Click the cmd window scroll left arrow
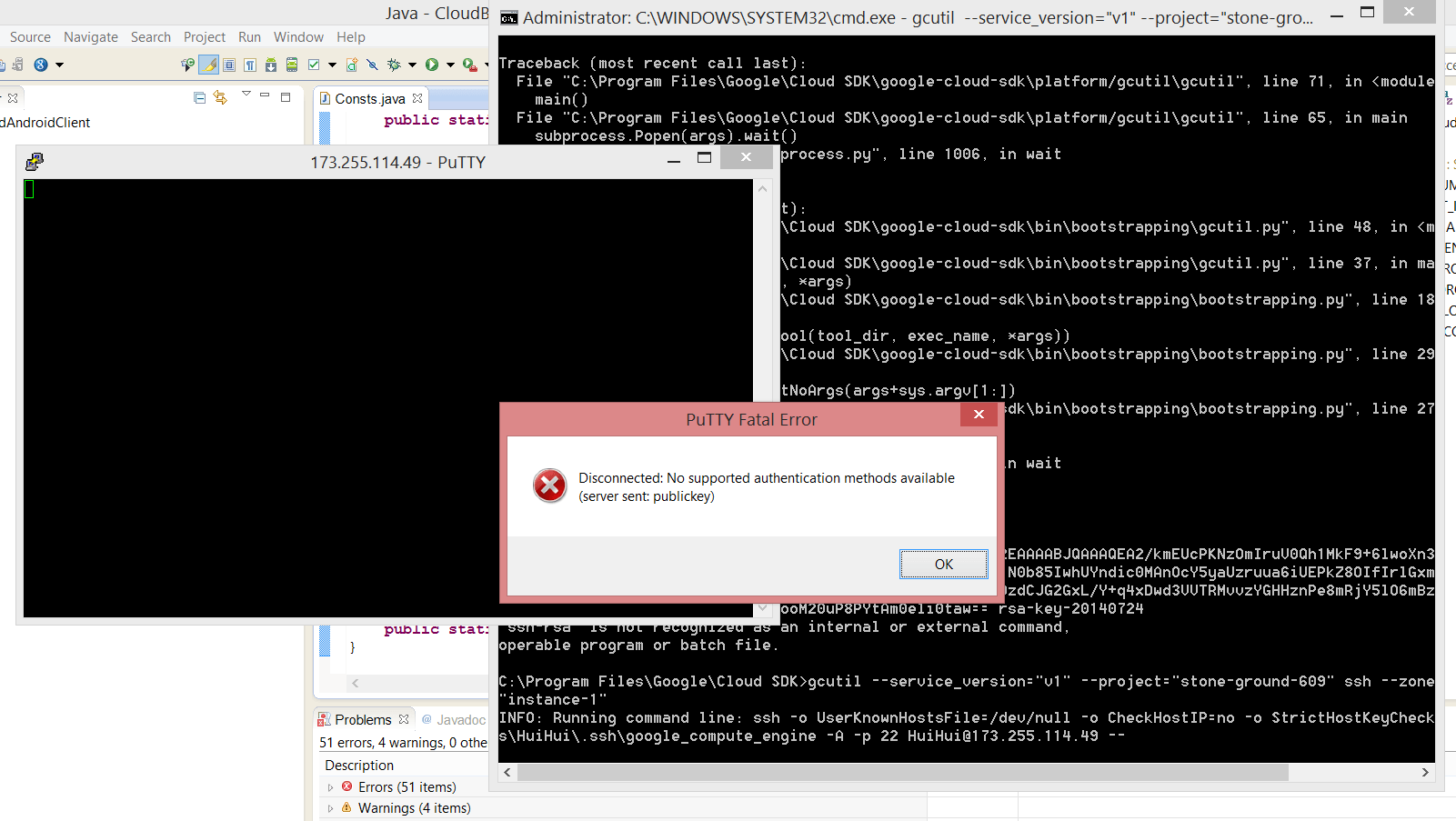Image resolution: width=1456 pixels, height=821 pixels. (x=507, y=772)
